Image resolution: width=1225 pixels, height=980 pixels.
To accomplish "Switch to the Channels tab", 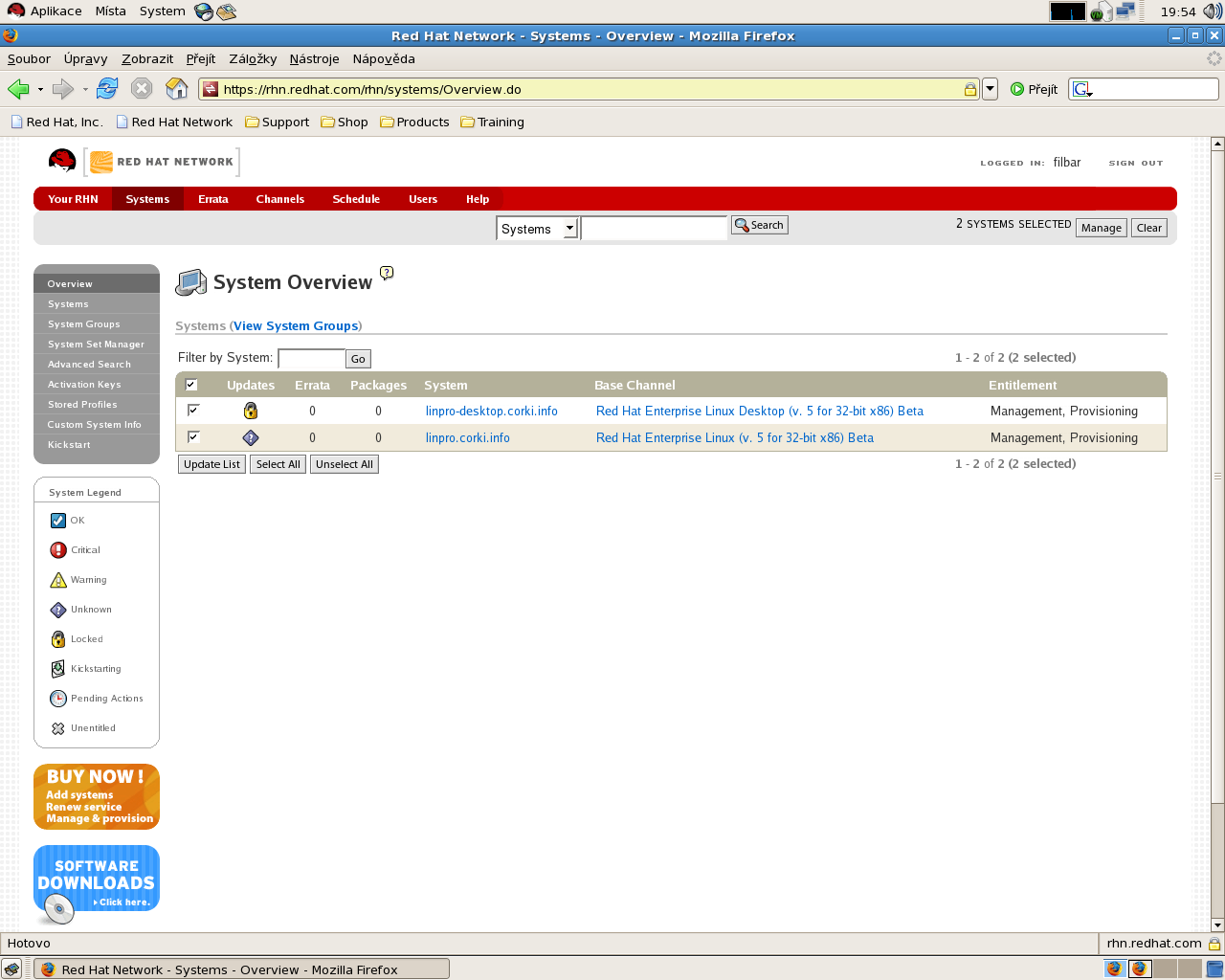I will [280, 199].
